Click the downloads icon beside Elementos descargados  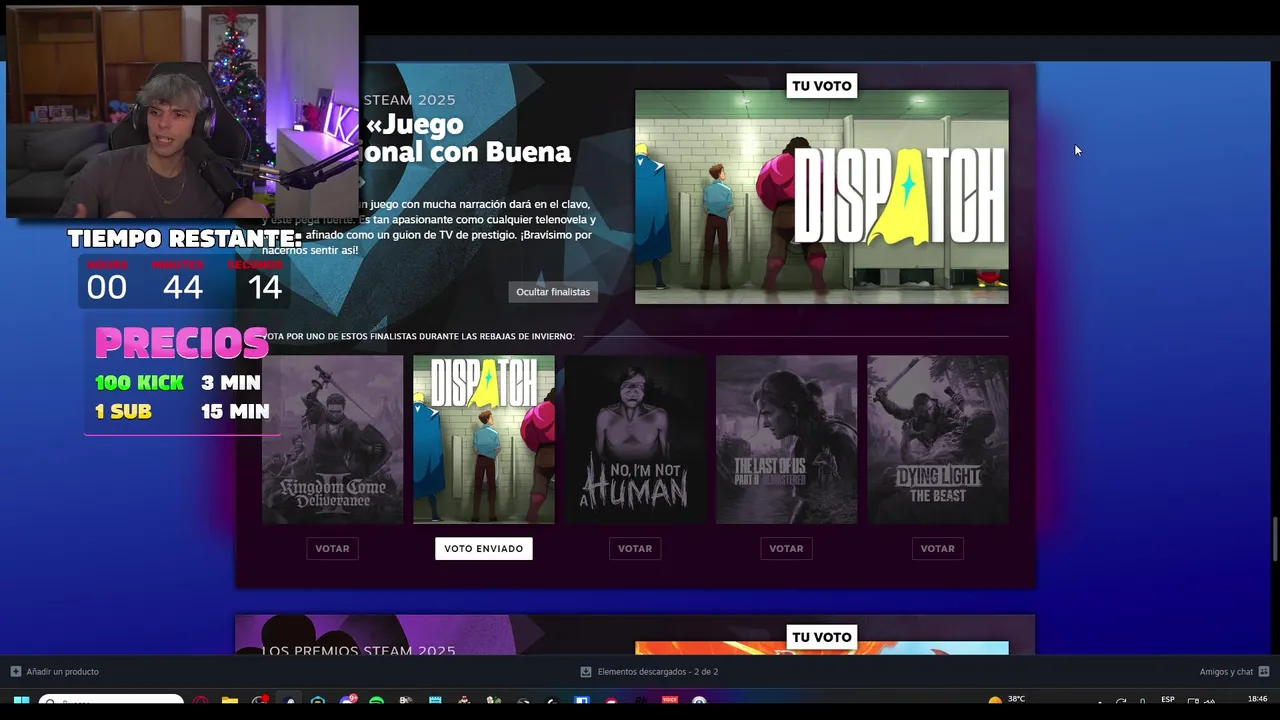[x=586, y=671]
